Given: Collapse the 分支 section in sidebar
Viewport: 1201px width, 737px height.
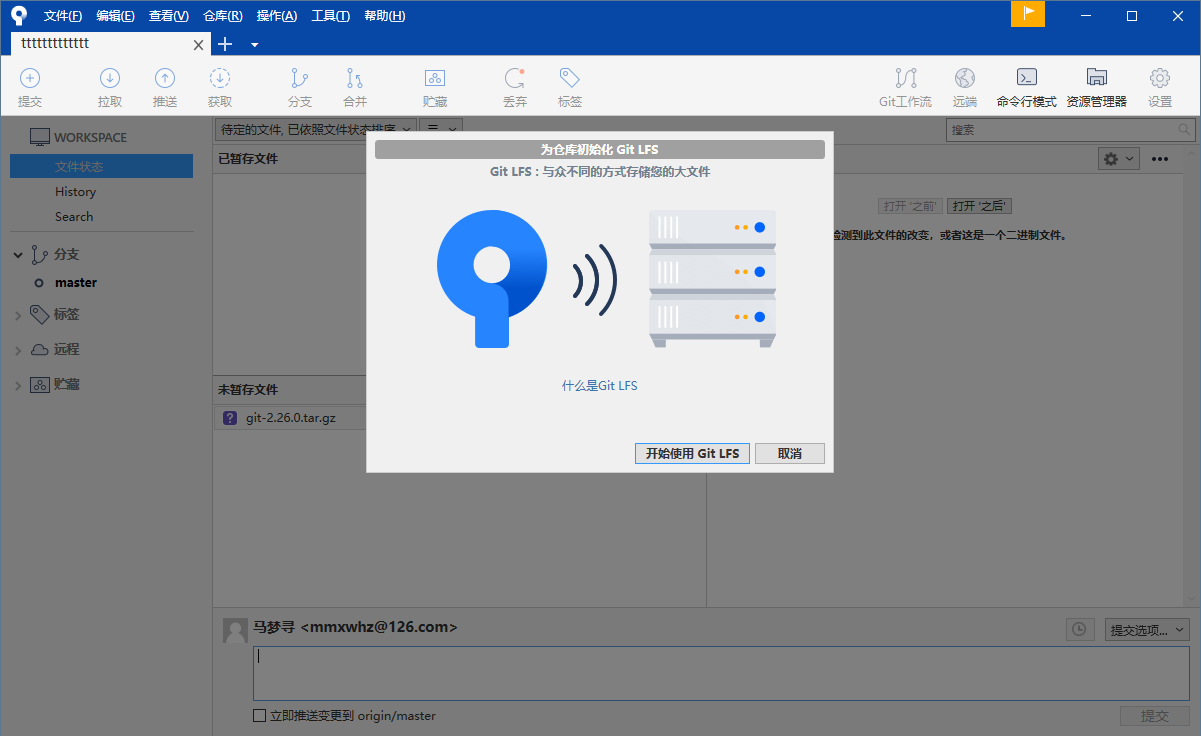Looking at the screenshot, I should click(x=18, y=255).
